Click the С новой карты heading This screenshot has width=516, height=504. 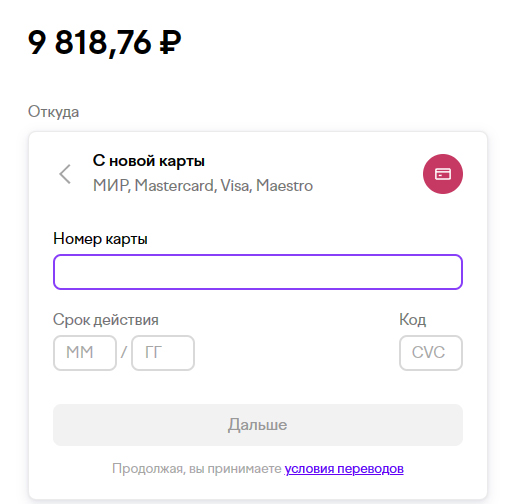[x=149, y=161]
